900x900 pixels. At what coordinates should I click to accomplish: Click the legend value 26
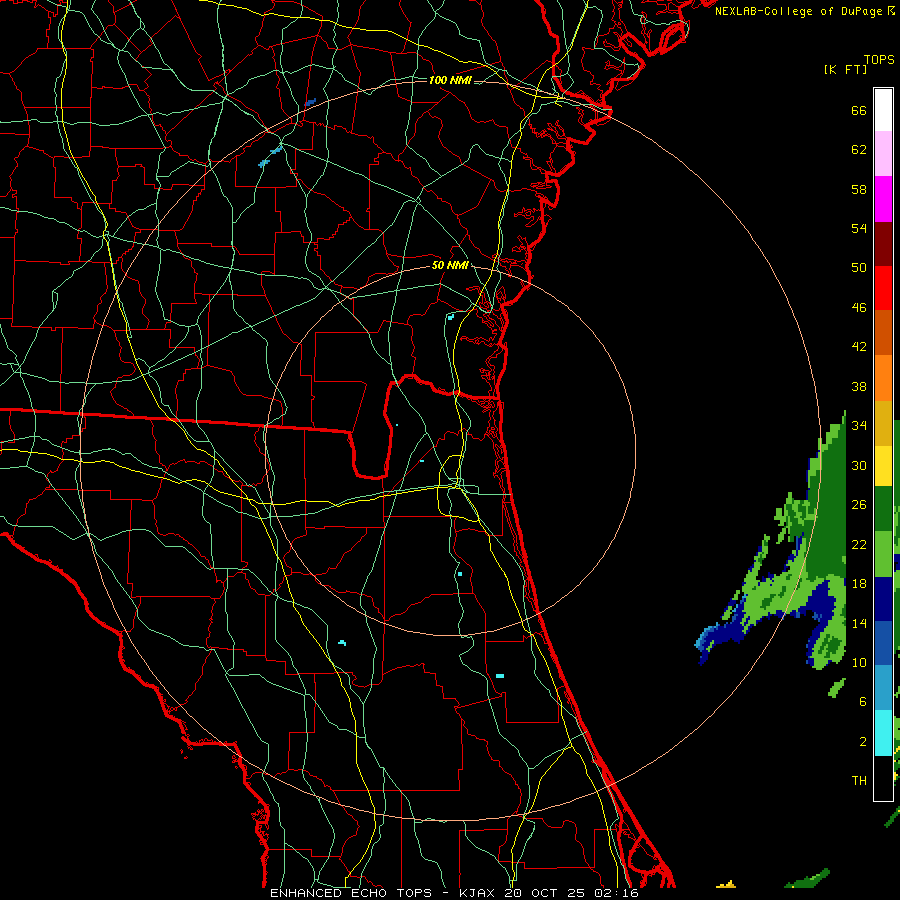point(859,505)
